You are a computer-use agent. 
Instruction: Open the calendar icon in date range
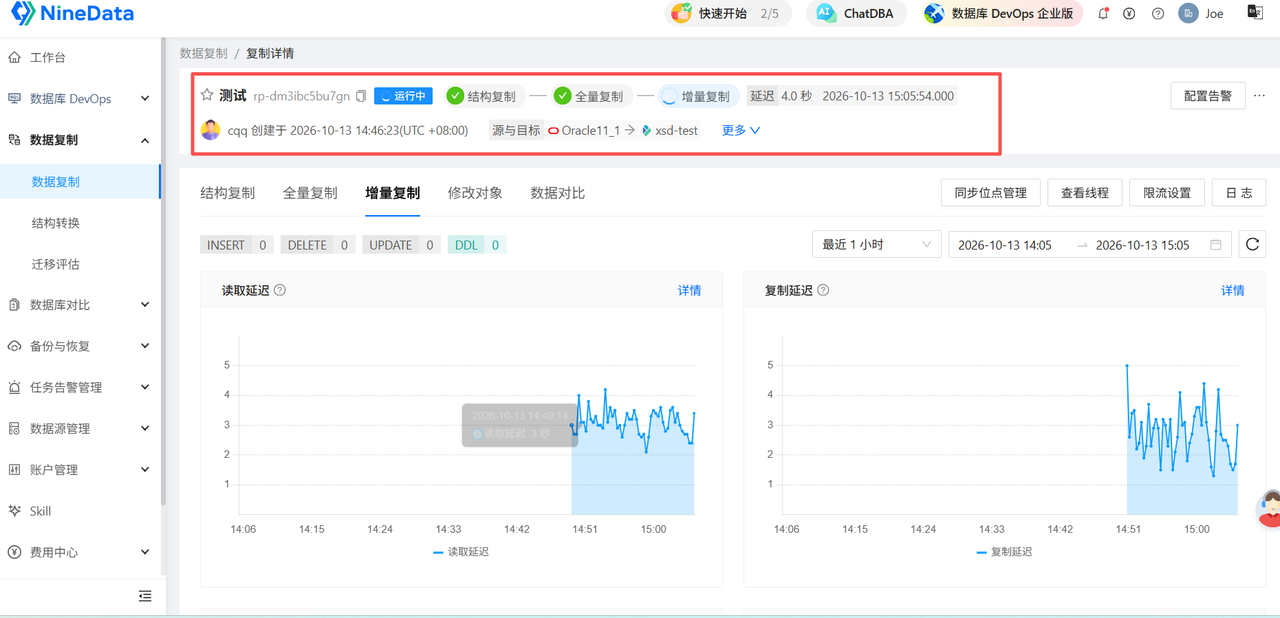(x=1216, y=245)
